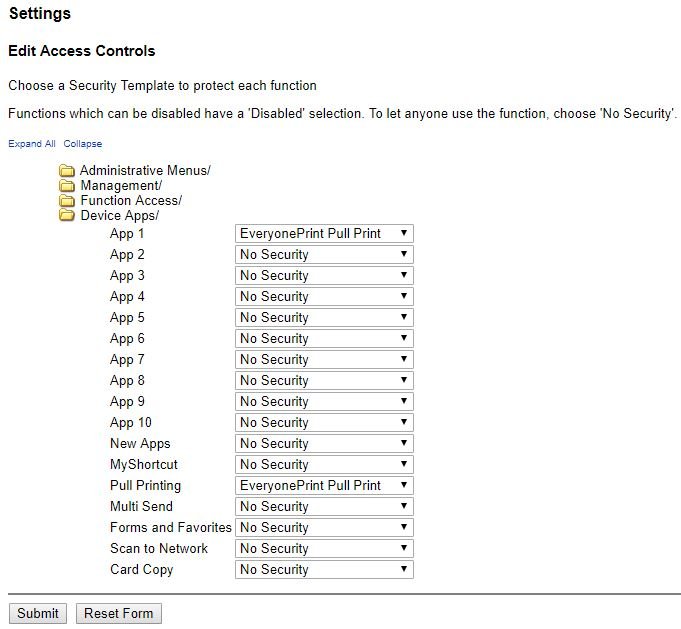Open the App 5 security dropdown
This screenshot has height=629, width=681.
324,318
